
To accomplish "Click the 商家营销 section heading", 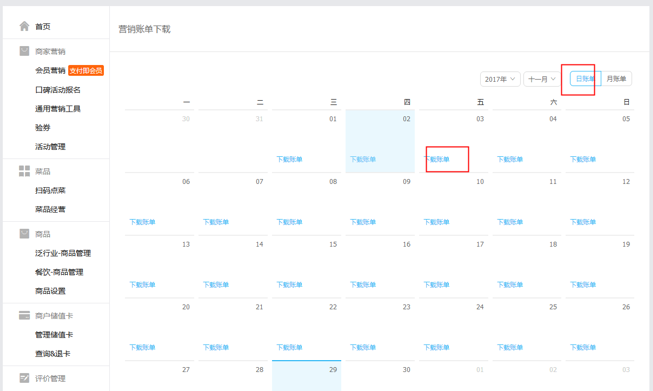I will 50,52.
